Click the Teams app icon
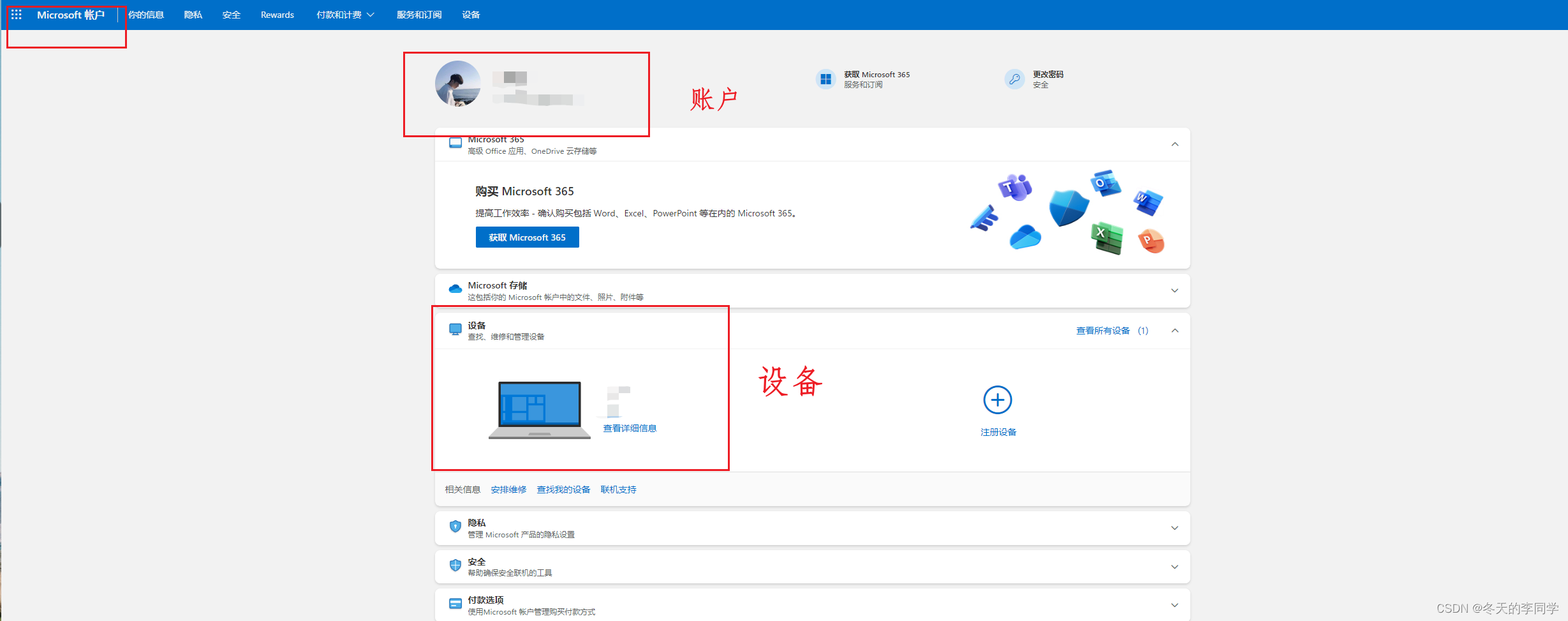 tap(1016, 187)
